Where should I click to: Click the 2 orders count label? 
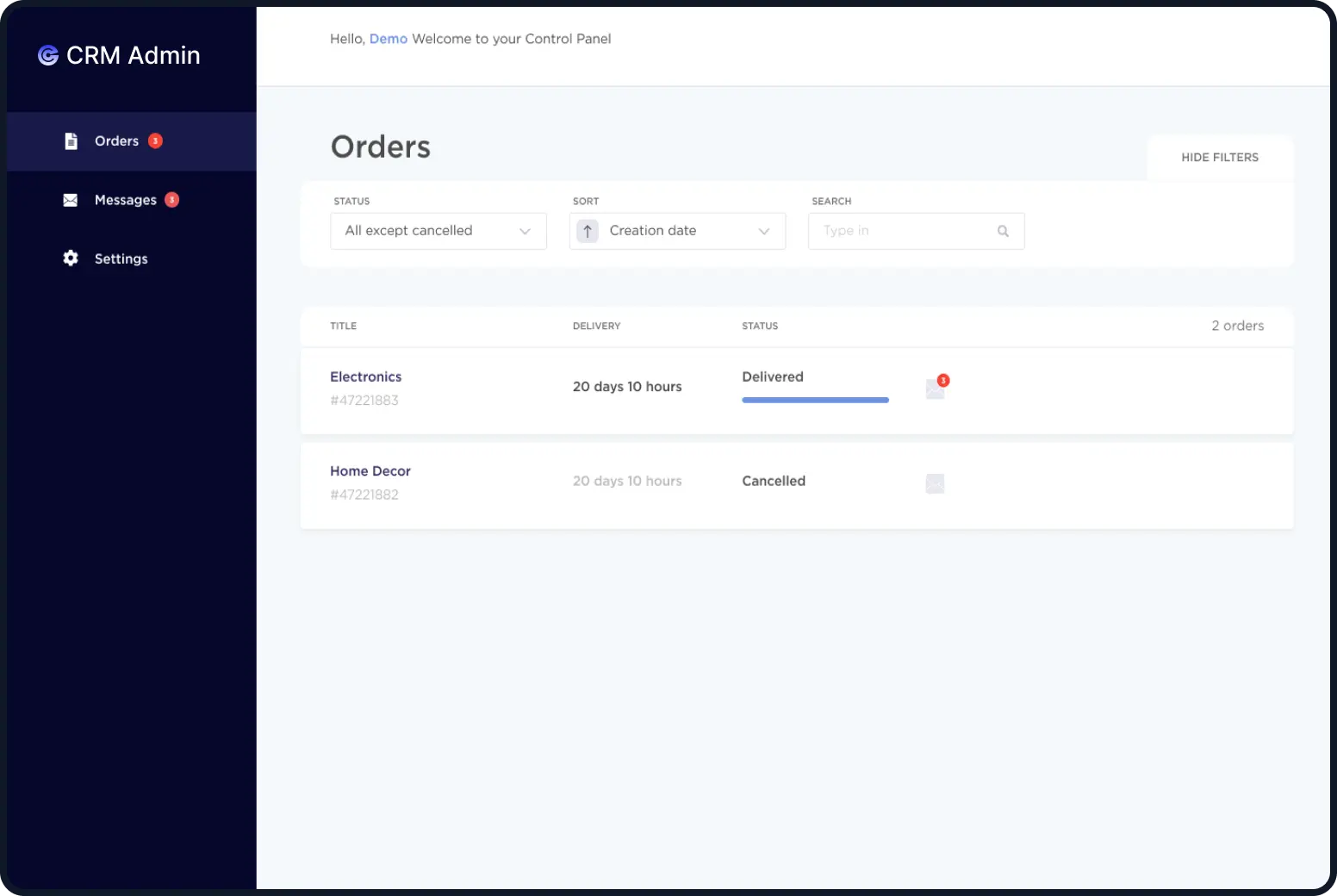[1238, 326]
